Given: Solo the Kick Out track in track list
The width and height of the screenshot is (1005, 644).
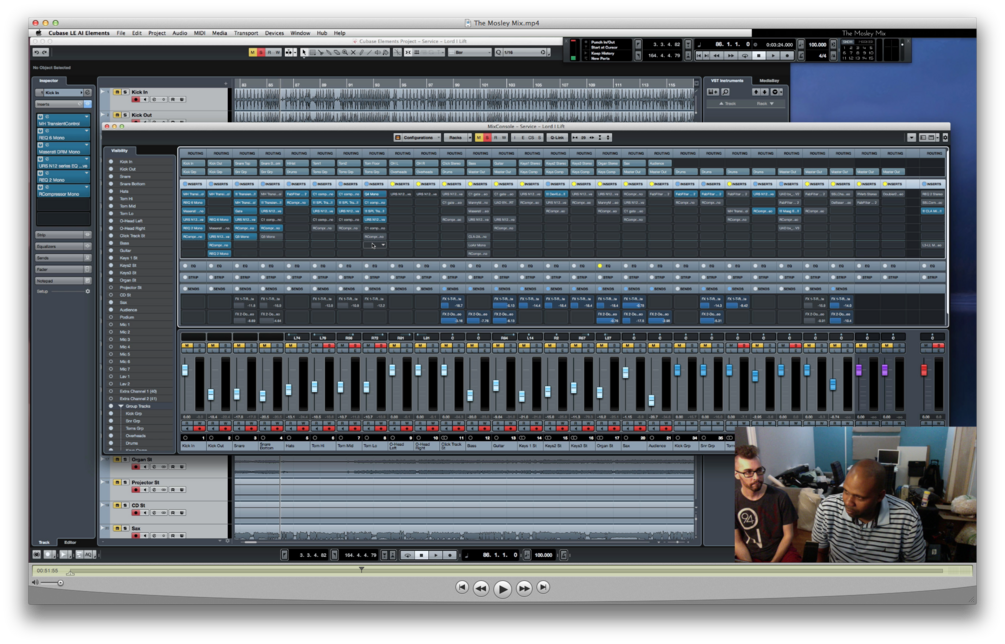Looking at the screenshot, I should coord(125,115).
